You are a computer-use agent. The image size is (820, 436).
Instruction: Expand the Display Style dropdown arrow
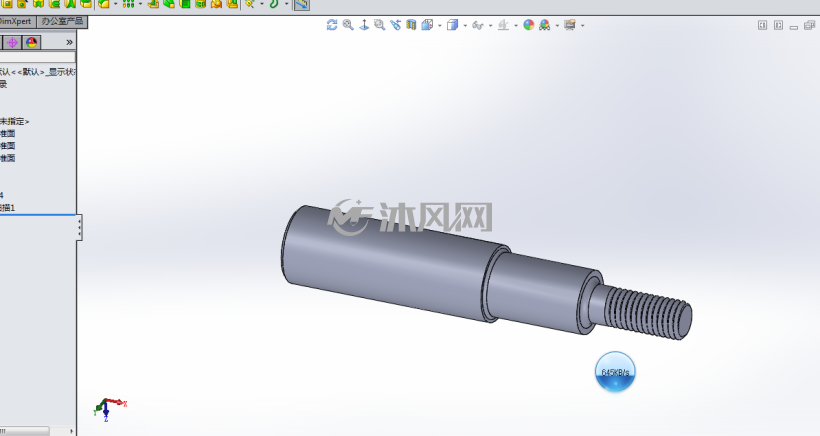point(465,25)
